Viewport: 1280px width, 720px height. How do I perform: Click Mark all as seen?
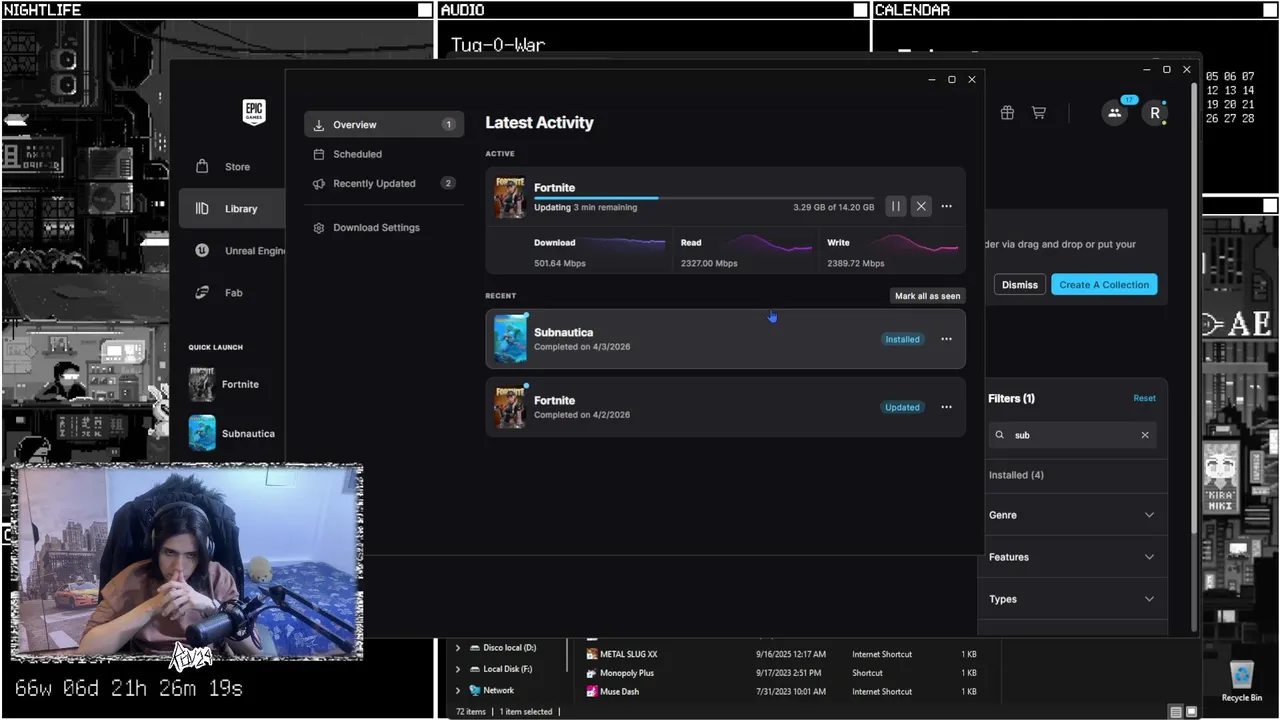(928, 296)
